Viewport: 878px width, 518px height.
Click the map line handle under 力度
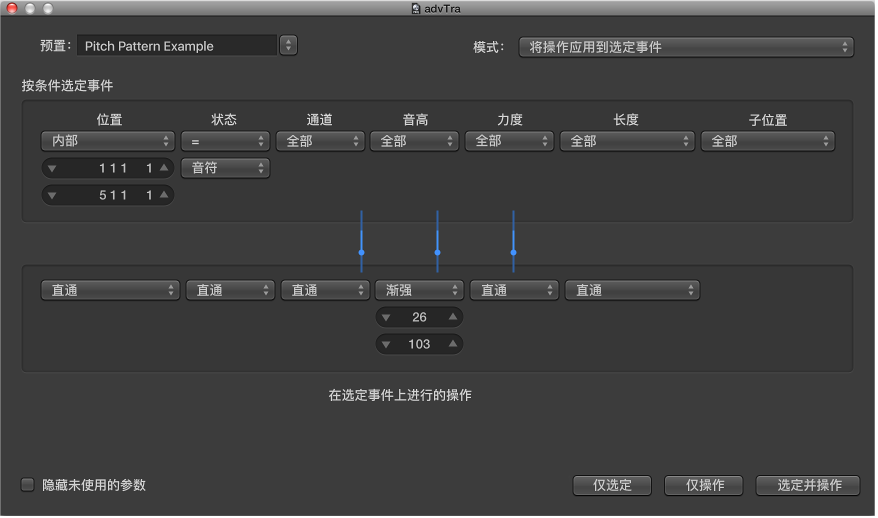(x=513, y=253)
